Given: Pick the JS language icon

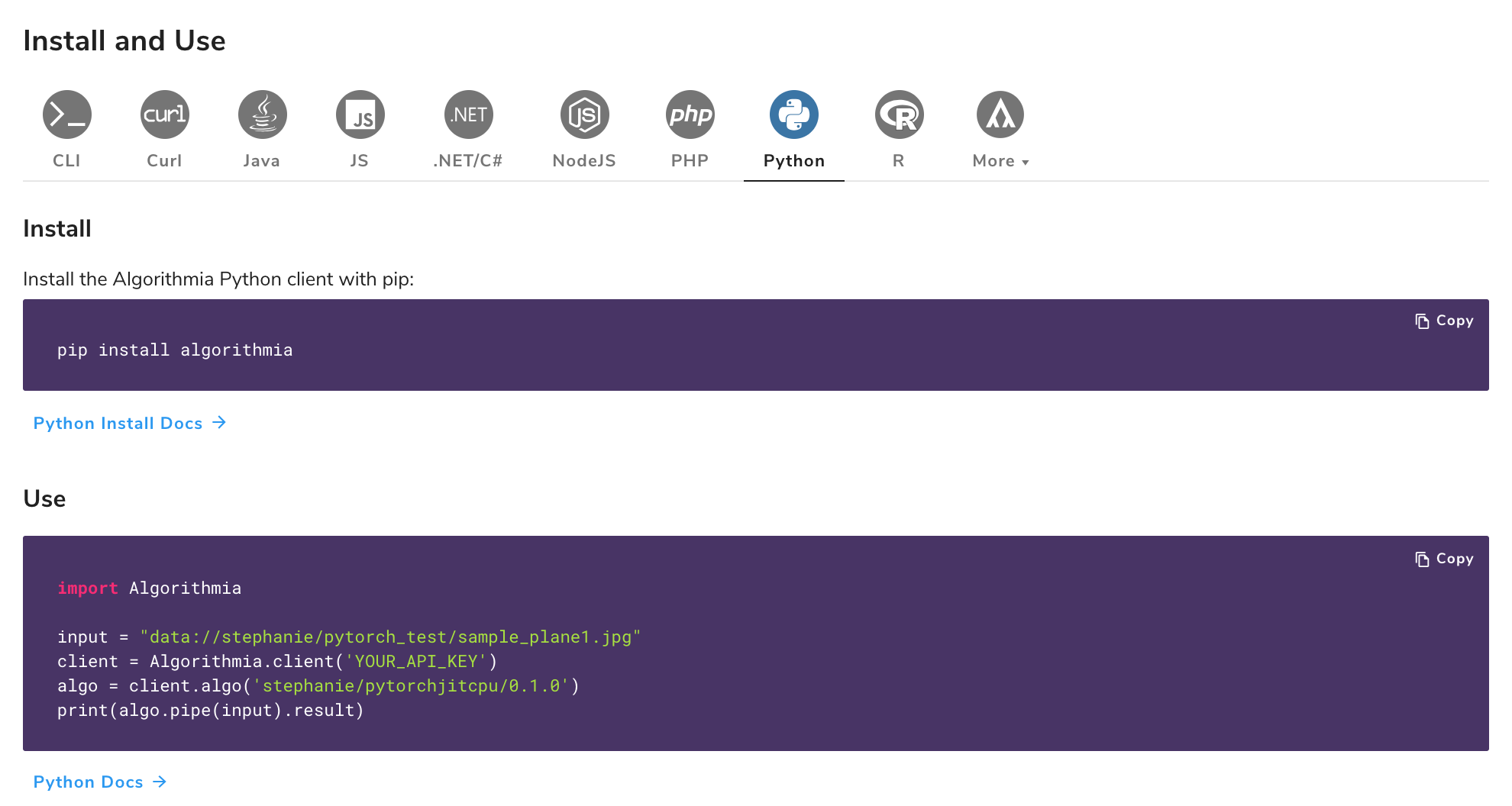Looking at the screenshot, I should click(360, 114).
